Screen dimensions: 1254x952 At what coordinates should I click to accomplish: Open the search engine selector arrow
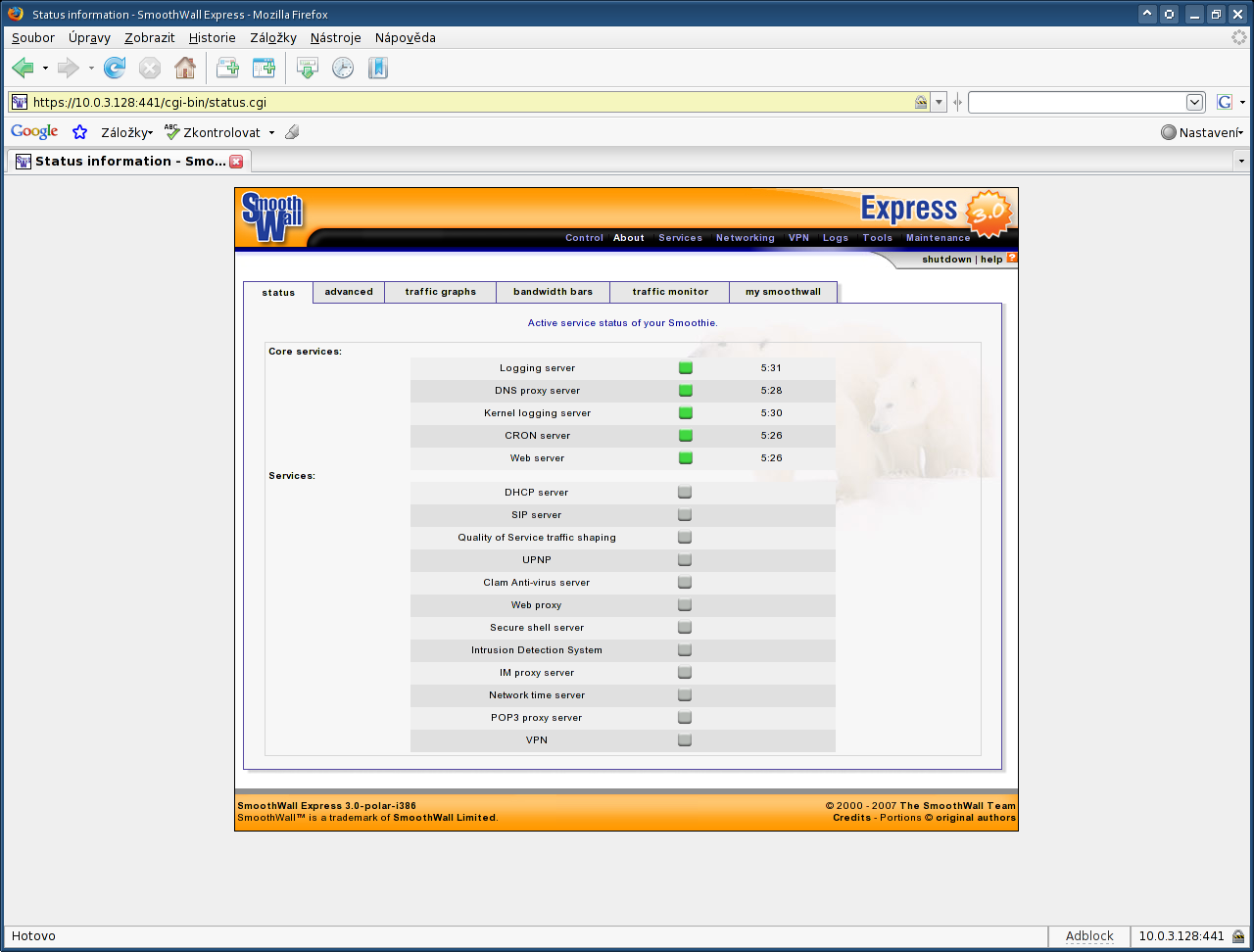1242,102
